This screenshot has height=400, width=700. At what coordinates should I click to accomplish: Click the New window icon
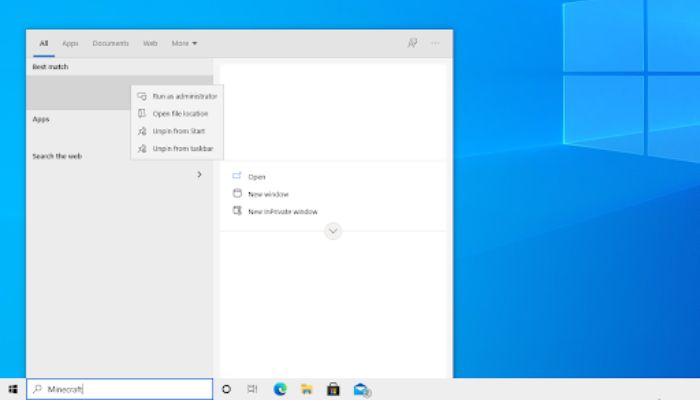click(x=237, y=193)
